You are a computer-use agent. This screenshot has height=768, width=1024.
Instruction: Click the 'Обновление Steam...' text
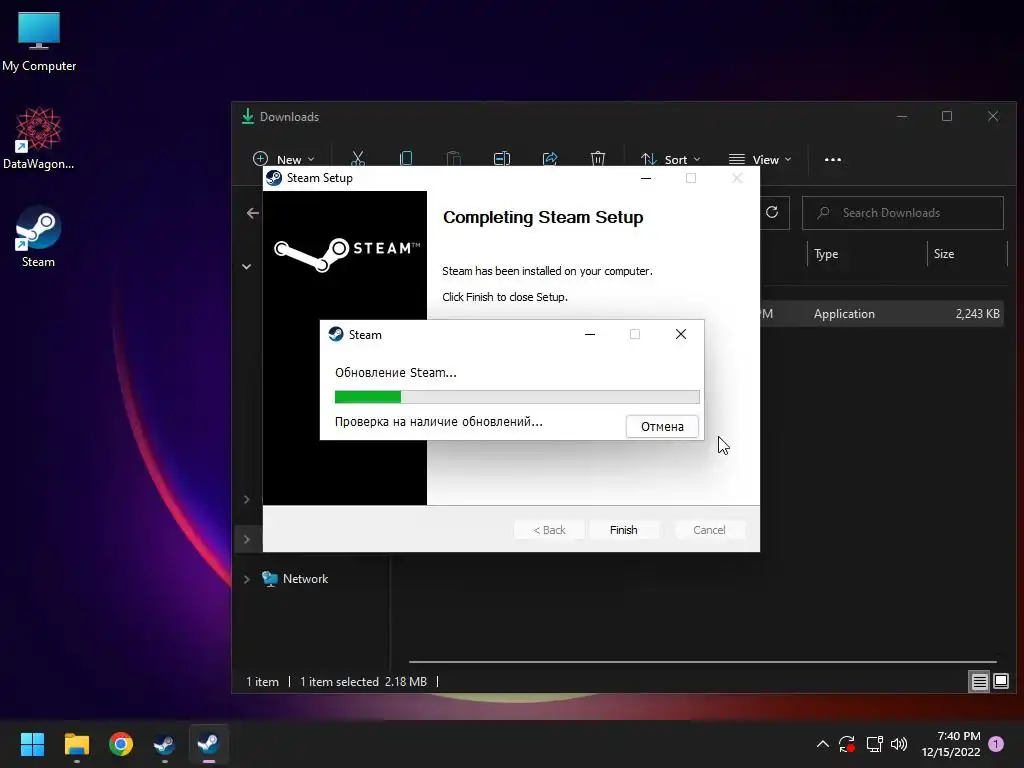pyautogui.click(x=396, y=373)
